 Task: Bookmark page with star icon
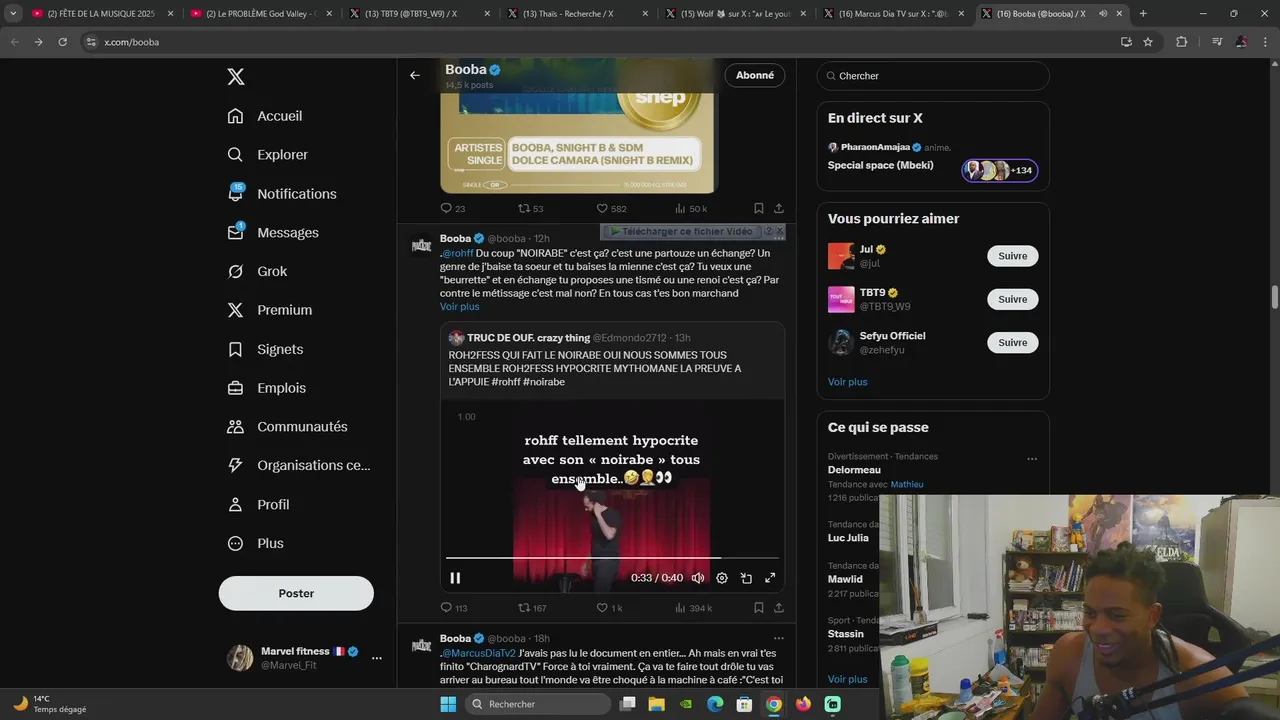[1148, 42]
